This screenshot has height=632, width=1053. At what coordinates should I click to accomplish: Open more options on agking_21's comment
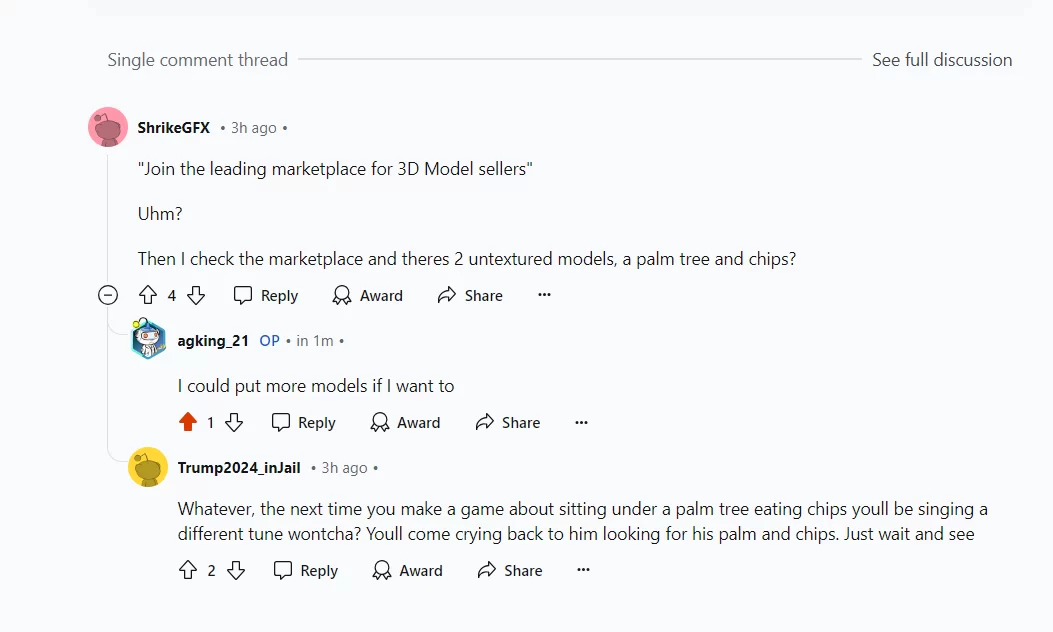[x=582, y=422]
